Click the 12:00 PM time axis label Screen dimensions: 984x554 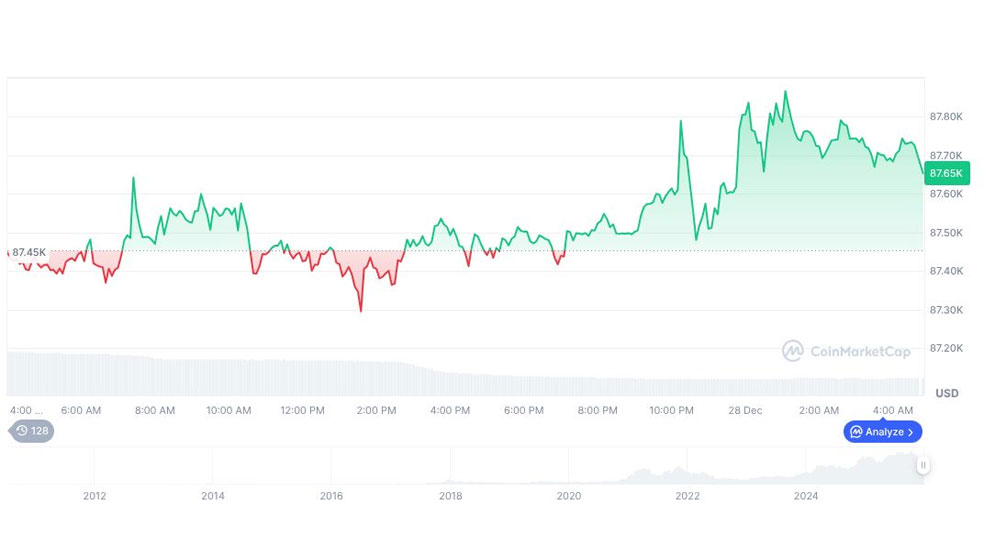pos(302,410)
